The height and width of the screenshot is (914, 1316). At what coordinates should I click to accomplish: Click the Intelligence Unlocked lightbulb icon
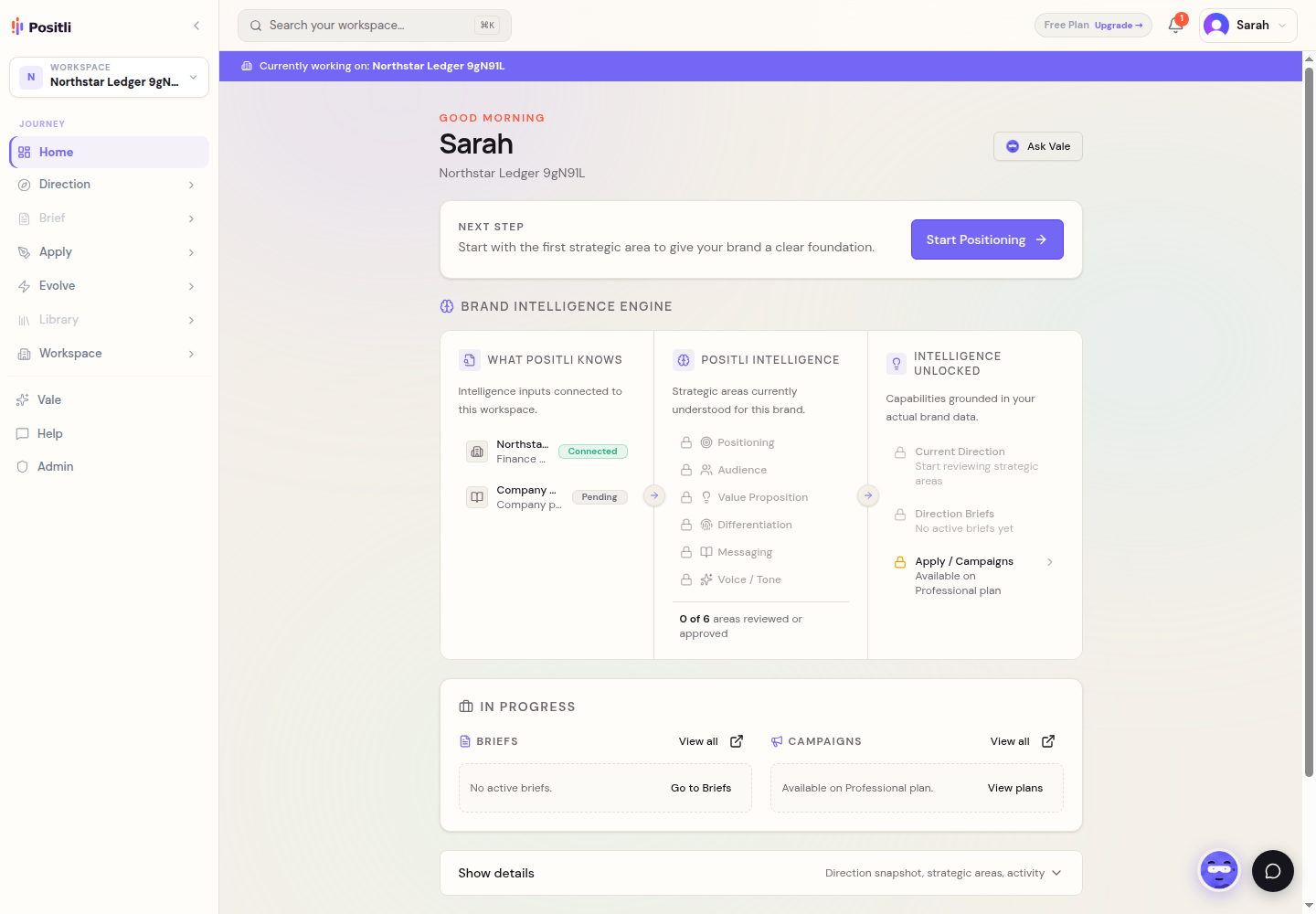(897, 364)
